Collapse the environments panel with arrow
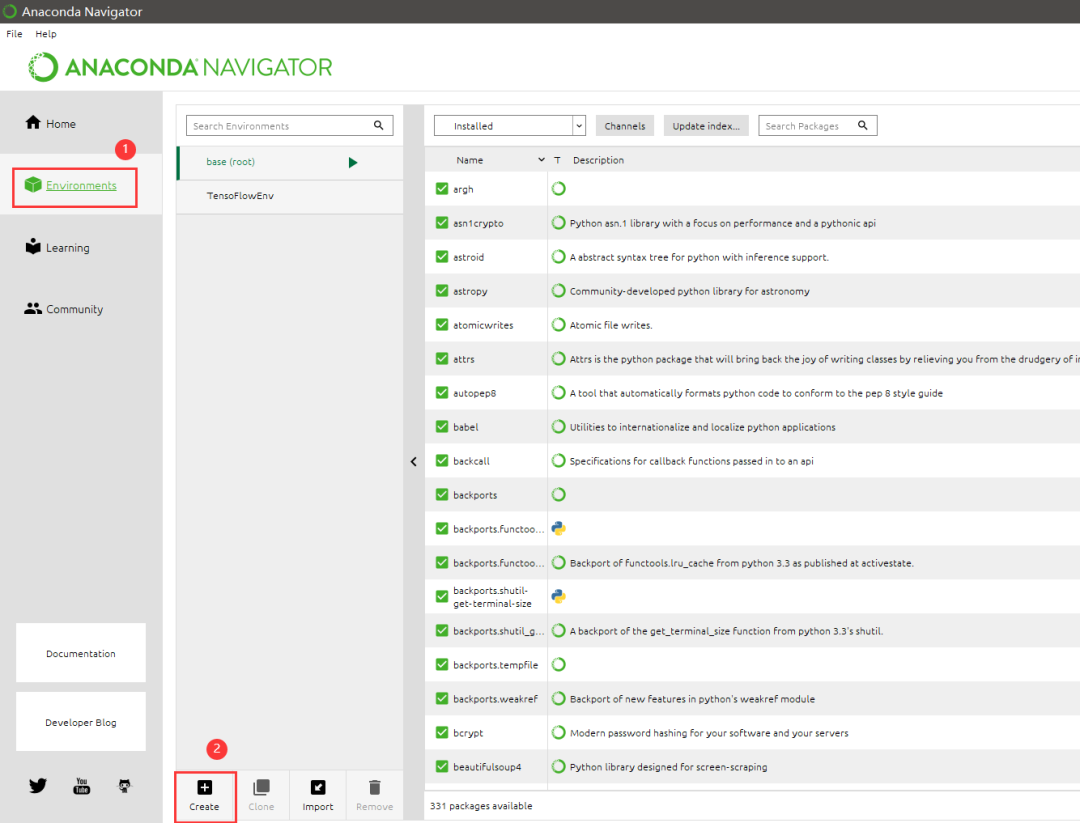 point(413,461)
